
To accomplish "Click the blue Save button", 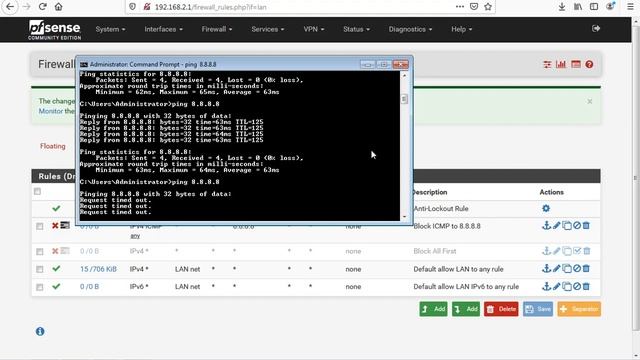I will 538,309.
